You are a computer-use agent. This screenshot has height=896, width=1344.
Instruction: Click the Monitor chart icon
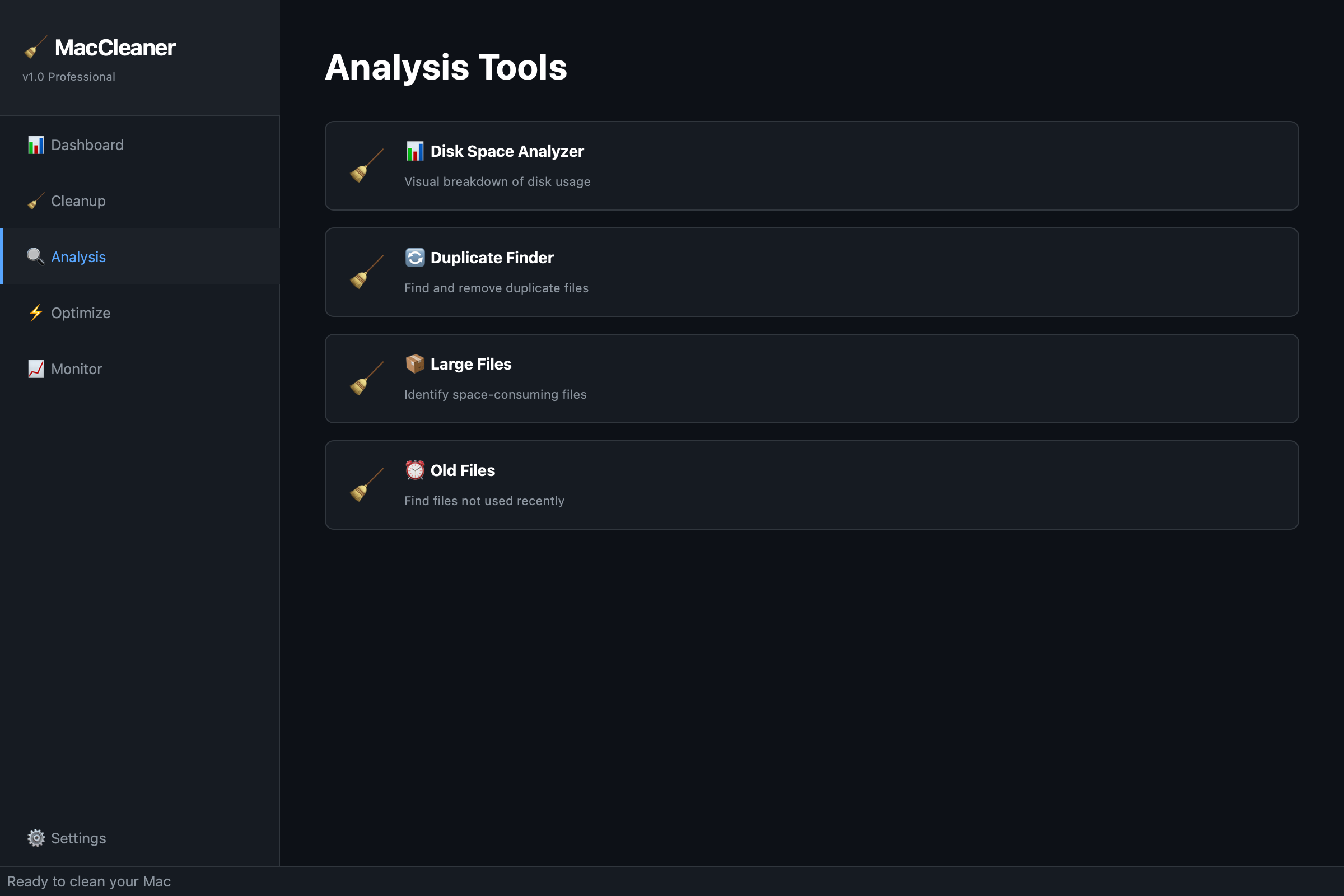(x=35, y=369)
